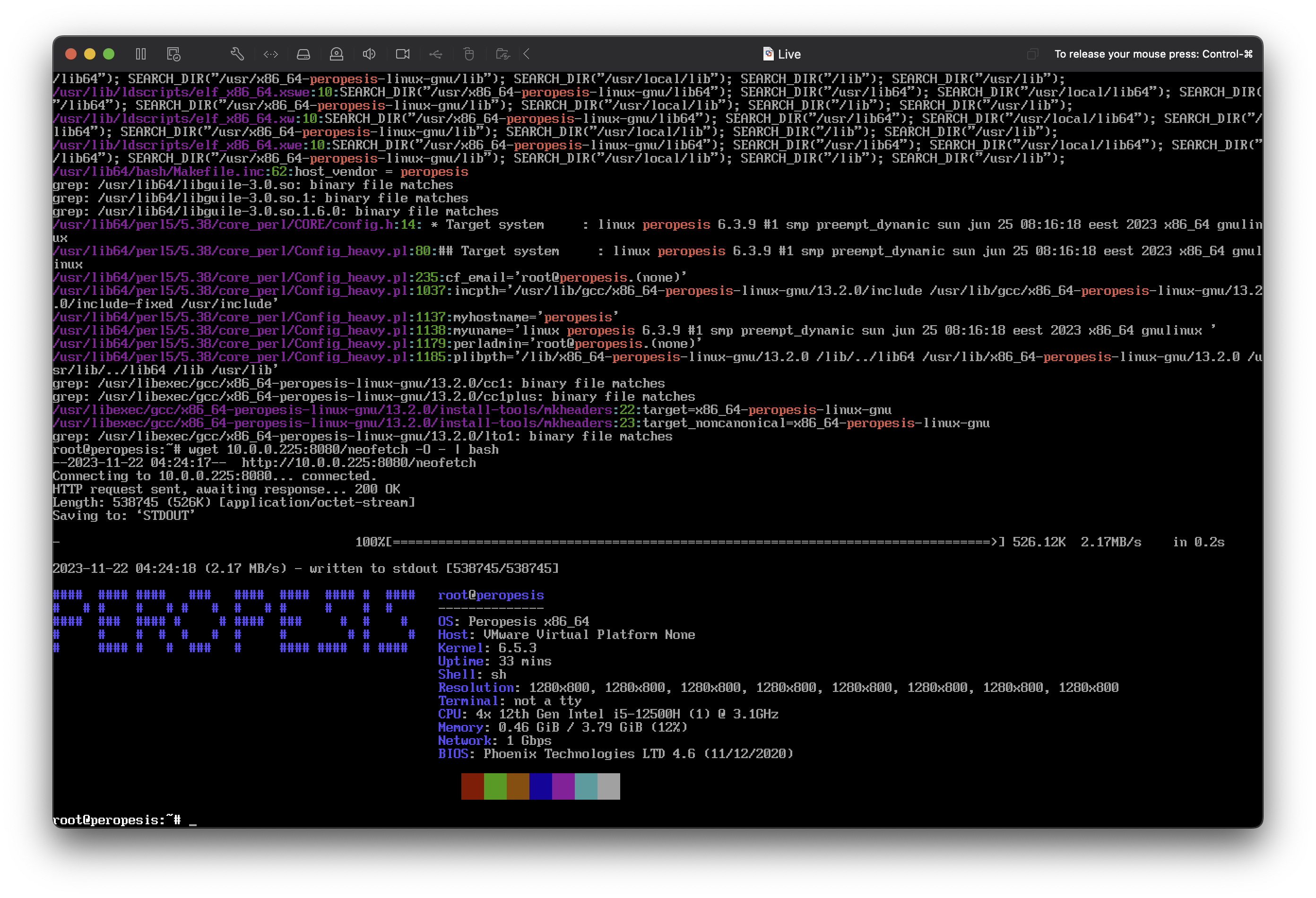Toggle the shared clipboard icon in the toolbar
1316x898 pixels.
pyautogui.click(x=503, y=54)
